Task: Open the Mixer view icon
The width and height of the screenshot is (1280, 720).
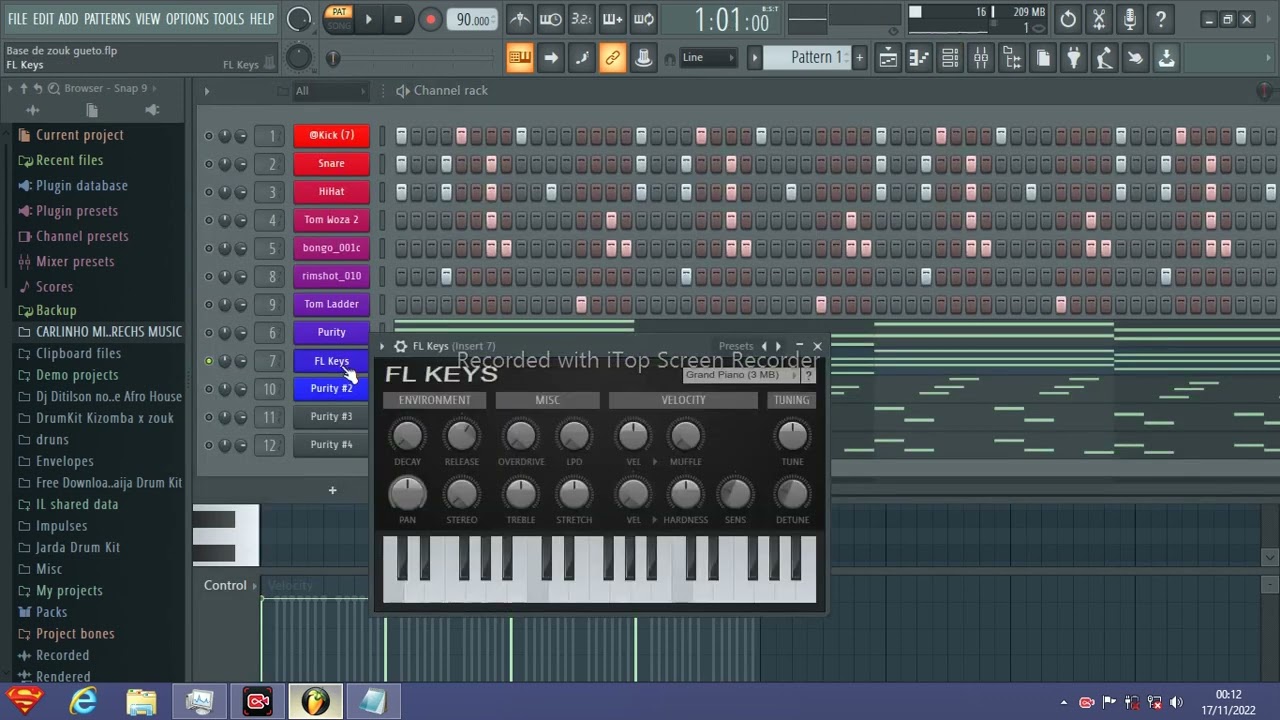Action: coord(981,58)
